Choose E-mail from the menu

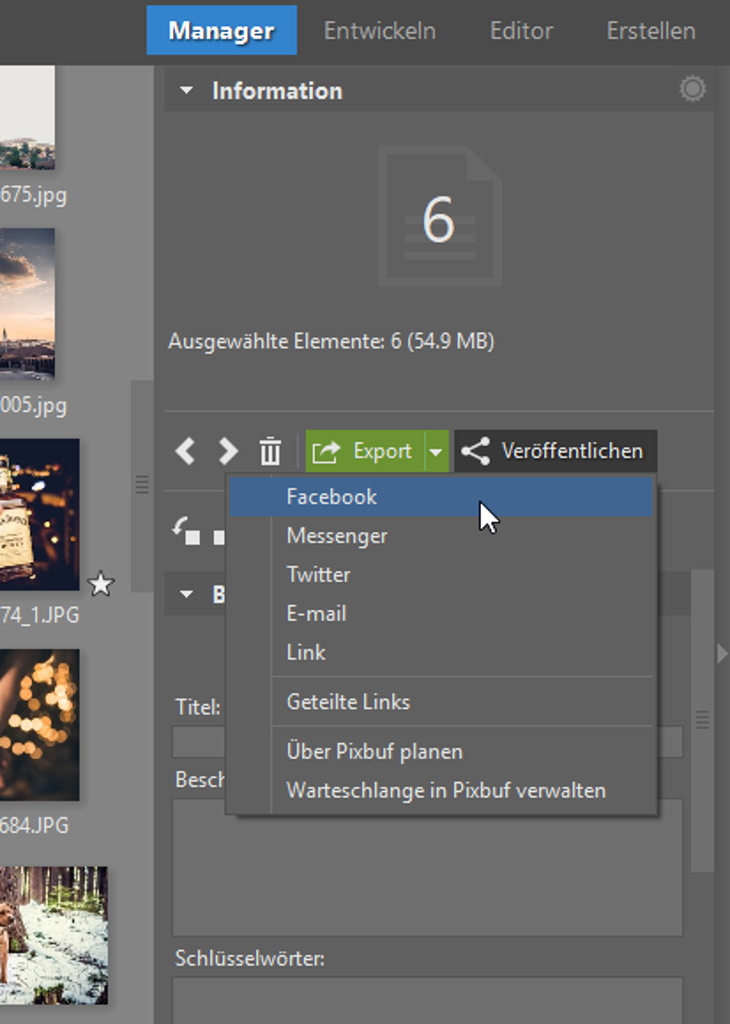[x=316, y=614]
